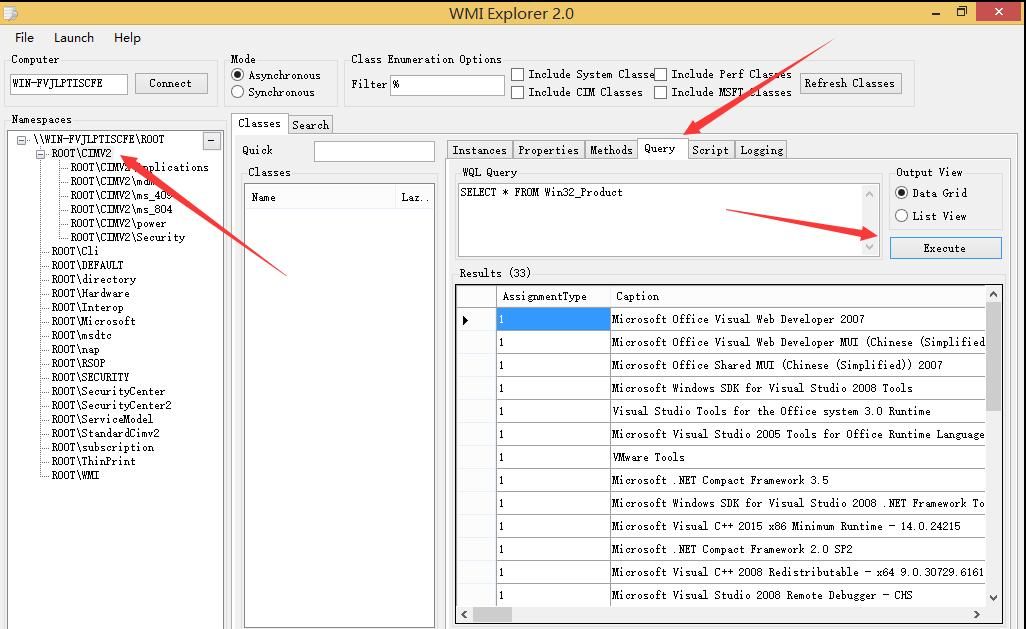Click the Quick filter input field
This screenshot has width=1026, height=629.
(374, 151)
